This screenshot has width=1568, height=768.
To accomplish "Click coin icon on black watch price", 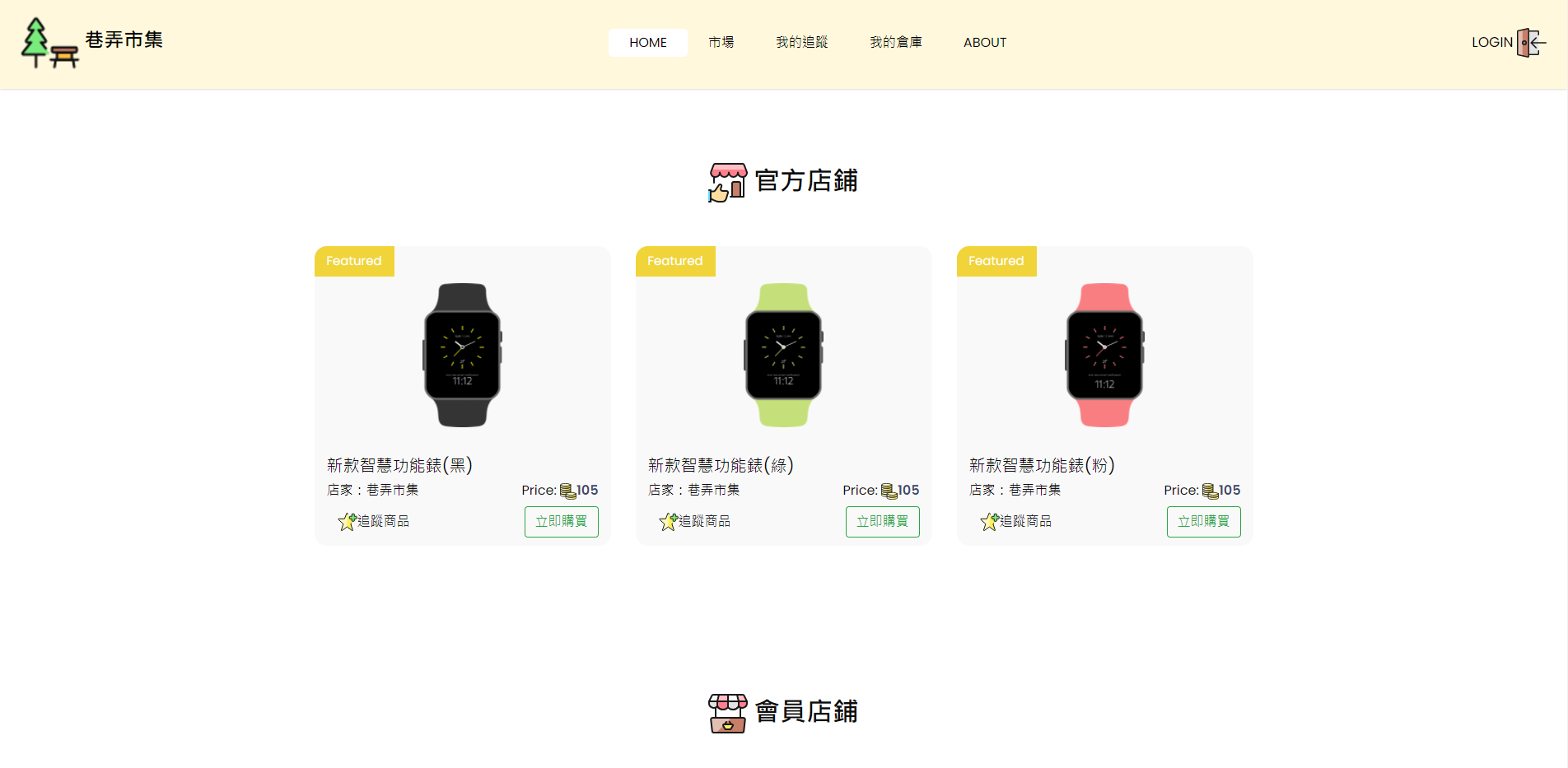I will [567, 491].
